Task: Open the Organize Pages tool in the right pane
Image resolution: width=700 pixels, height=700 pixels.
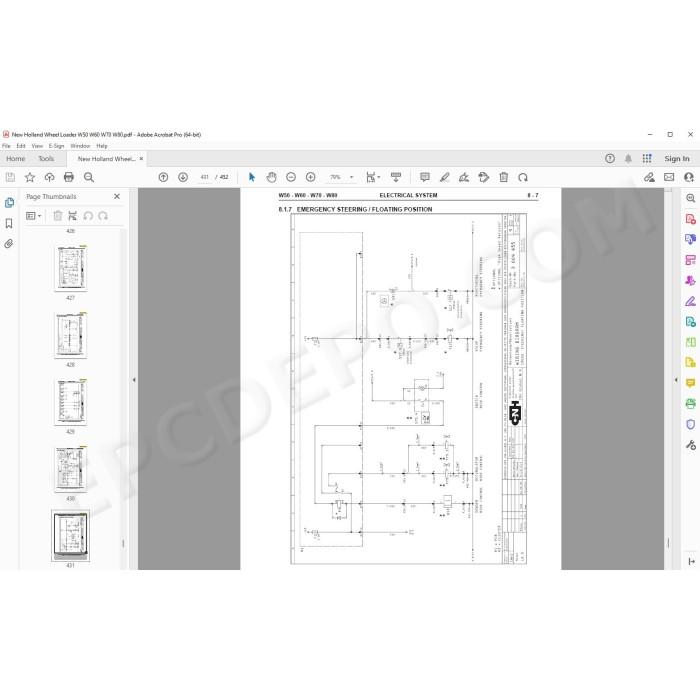Action: [x=691, y=260]
